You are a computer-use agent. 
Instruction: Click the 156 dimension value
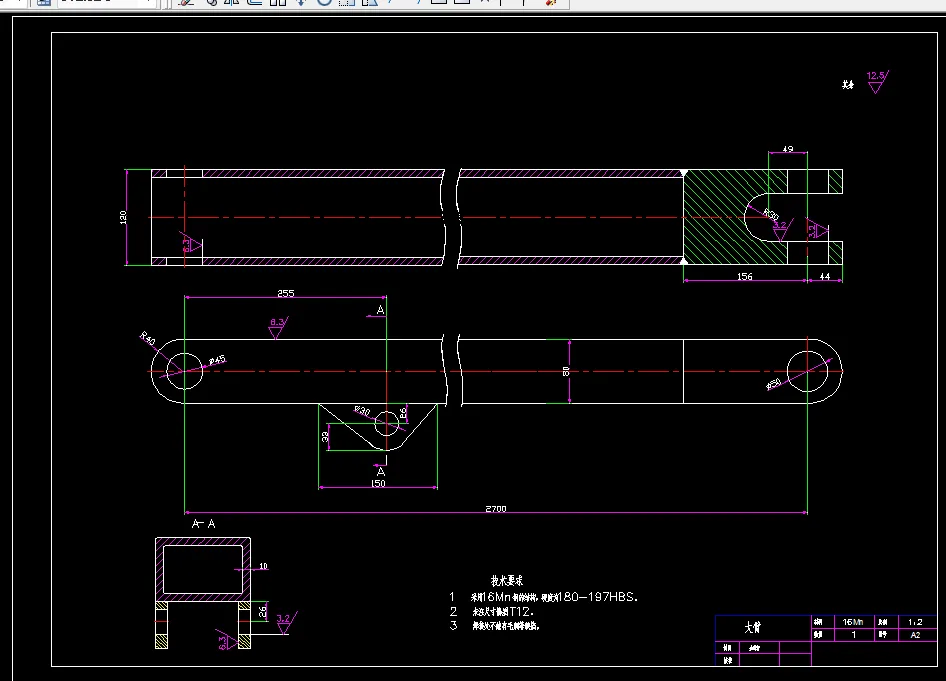click(x=744, y=276)
